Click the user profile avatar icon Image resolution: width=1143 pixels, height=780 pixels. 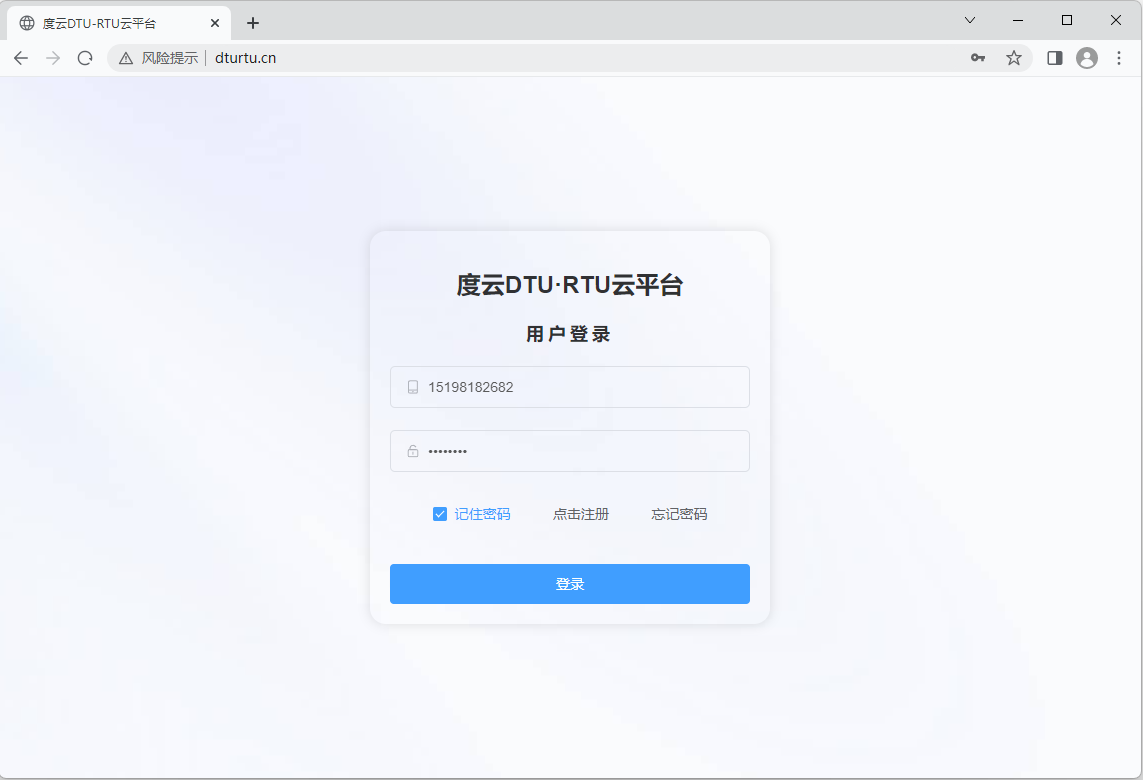[1087, 58]
